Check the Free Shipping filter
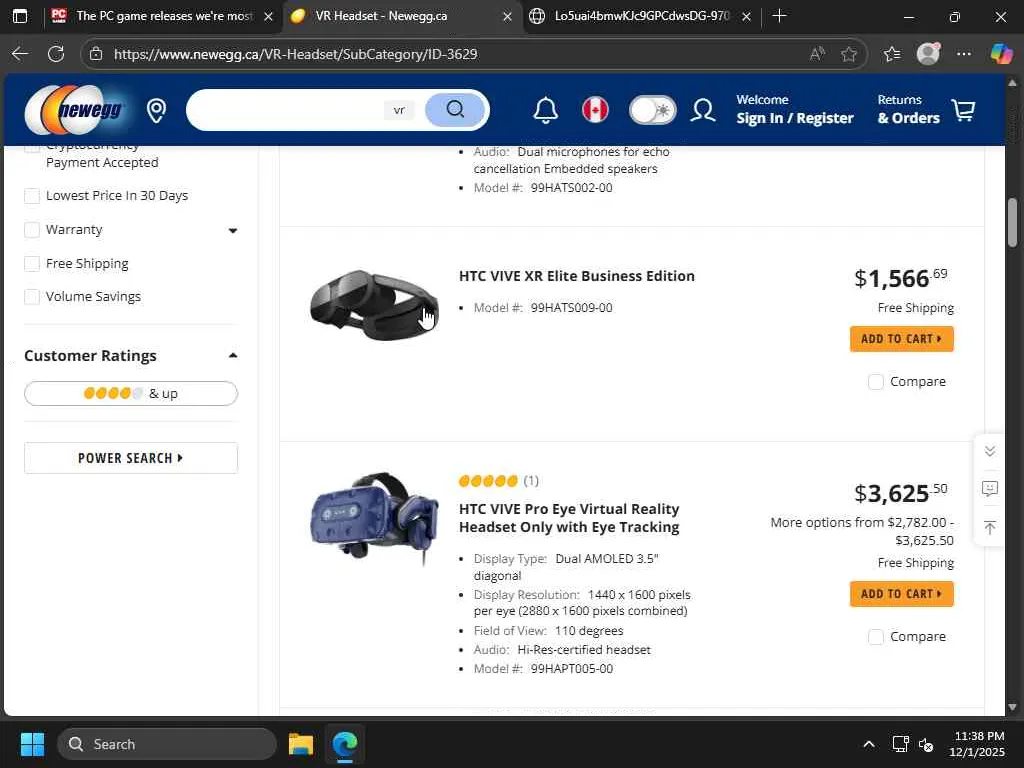The width and height of the screenshot is (1024, 768). 33,263
